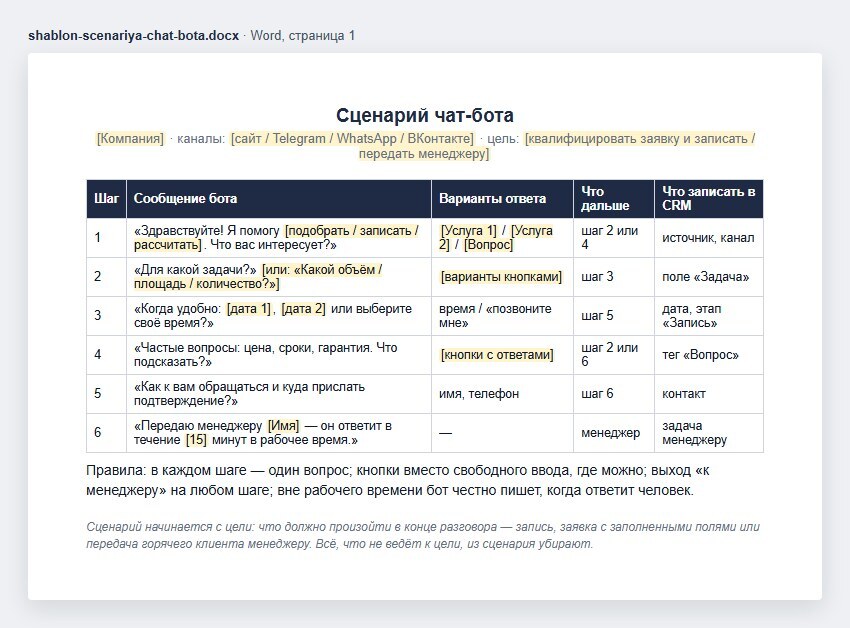The height and width of the screenshot is (628, 850).
Task: Click the cell 'шаг 2 или 4'
Action: point(614,238)
